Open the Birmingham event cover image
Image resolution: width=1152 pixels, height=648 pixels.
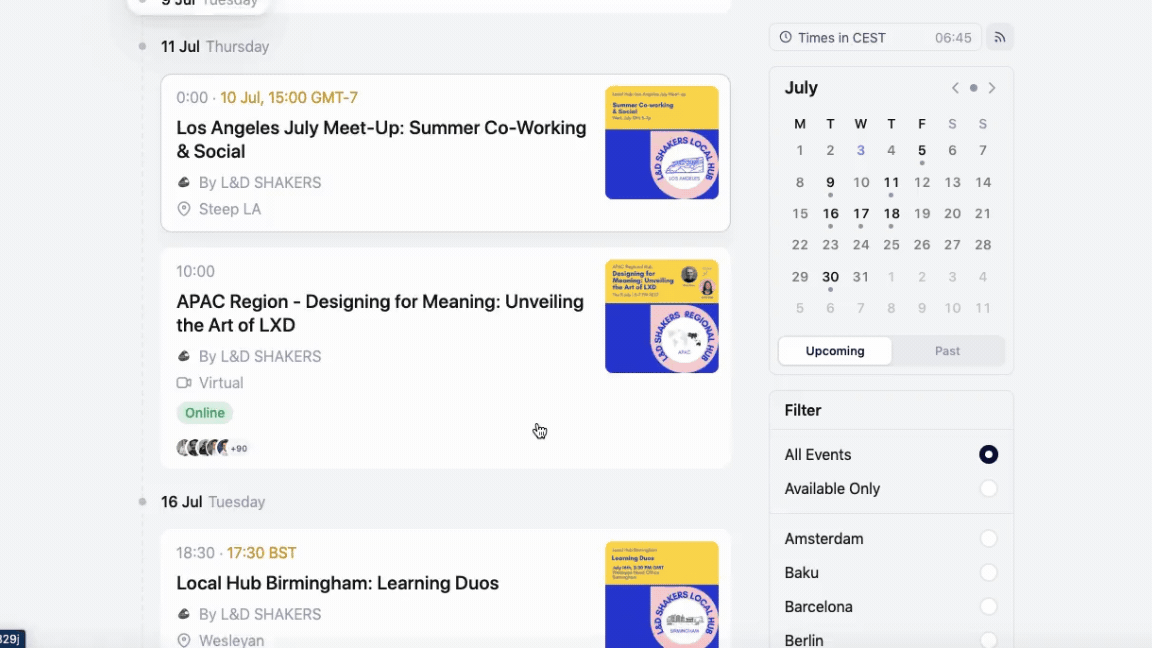662,594
